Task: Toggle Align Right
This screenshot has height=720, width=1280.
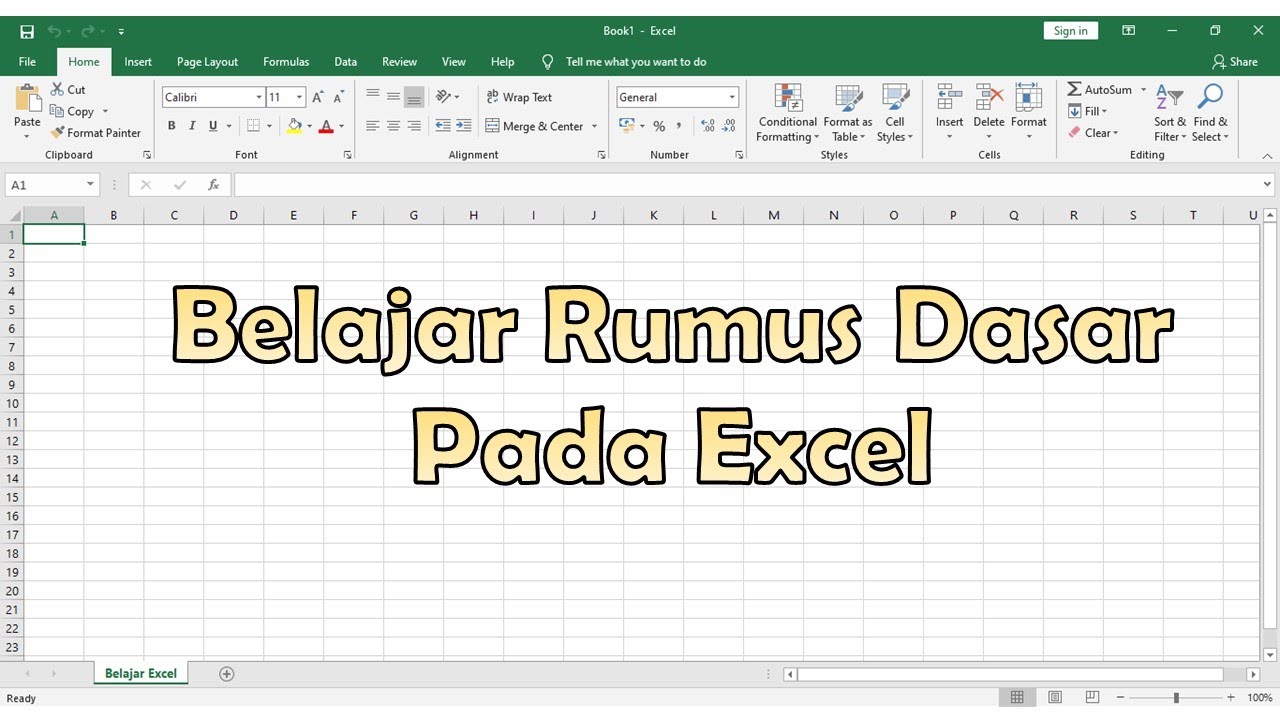Action: click(x=414, y=126)
